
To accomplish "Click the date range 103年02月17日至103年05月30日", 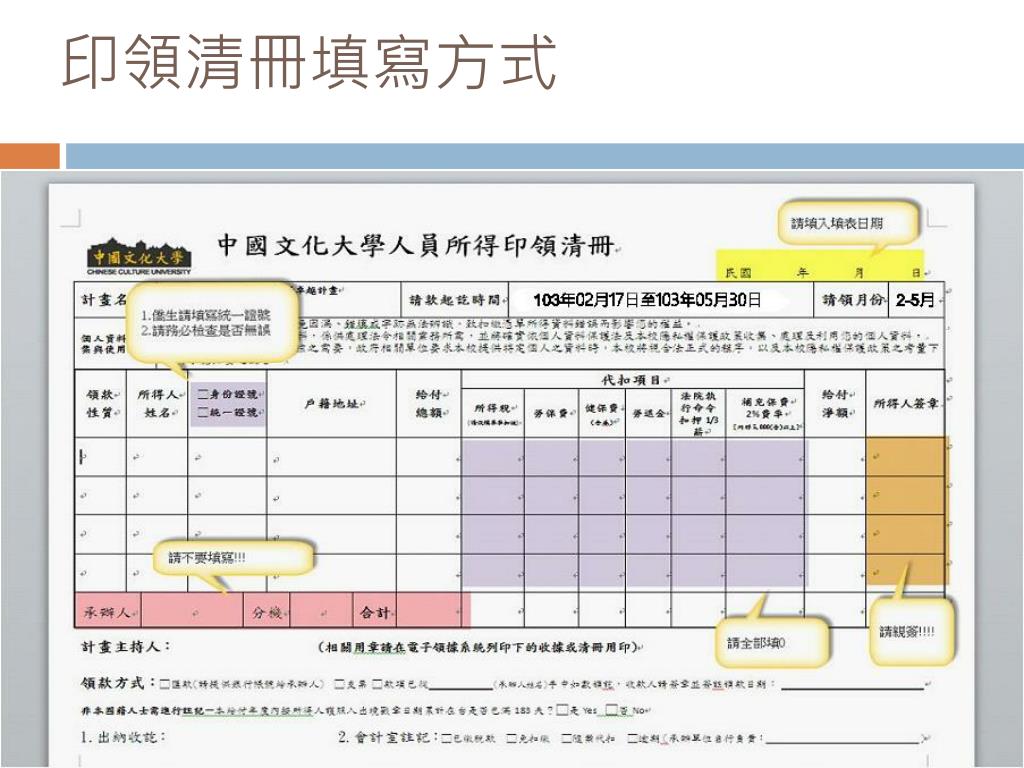I will point(647,300).
